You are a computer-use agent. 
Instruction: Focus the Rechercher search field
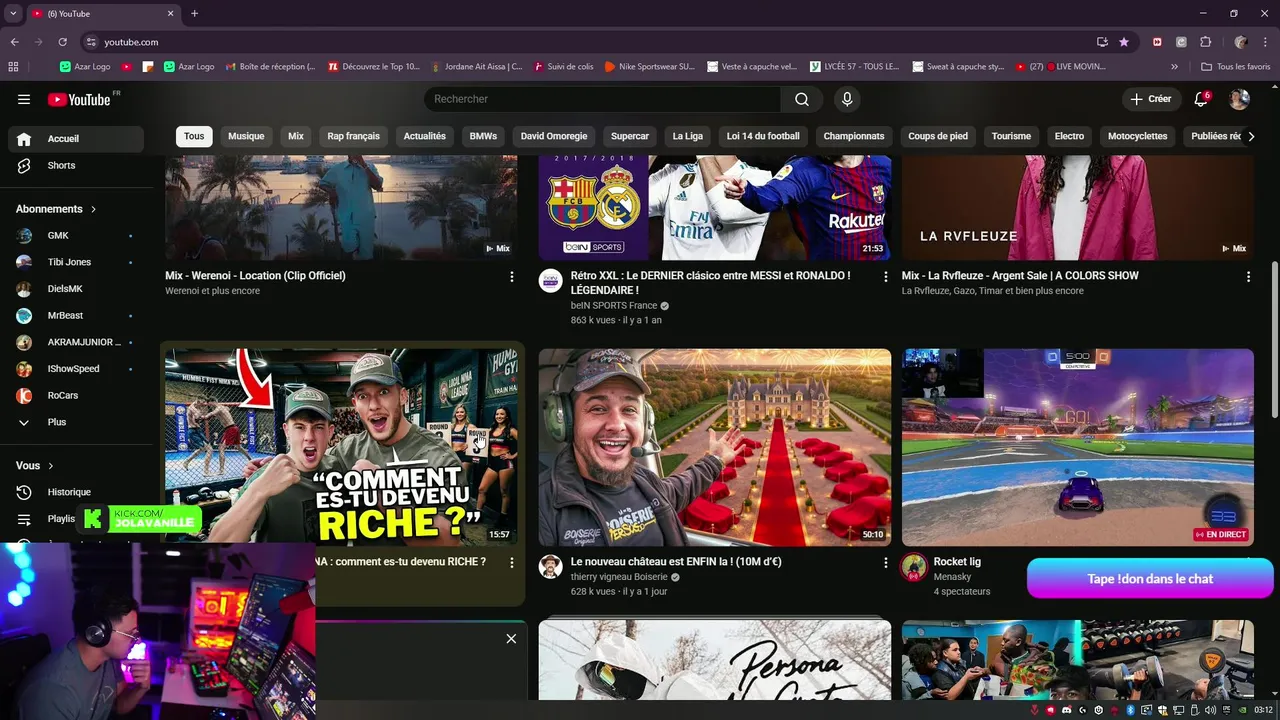[602, 99]
